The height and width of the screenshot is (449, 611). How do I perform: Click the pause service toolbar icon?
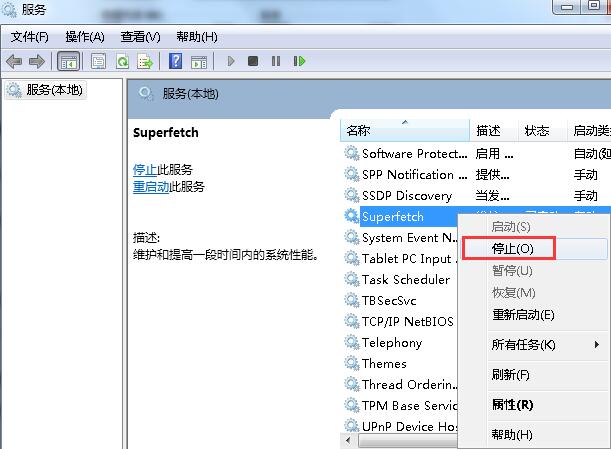pyautogui.click(x=276, y=61)
